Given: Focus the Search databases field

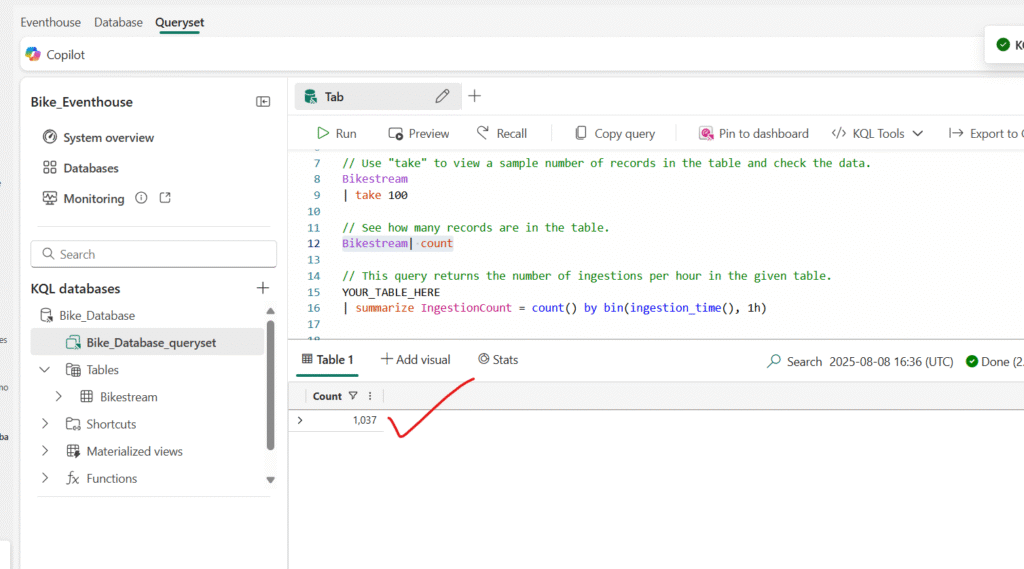Looking at the screenshot, I should tap(153, 254).
